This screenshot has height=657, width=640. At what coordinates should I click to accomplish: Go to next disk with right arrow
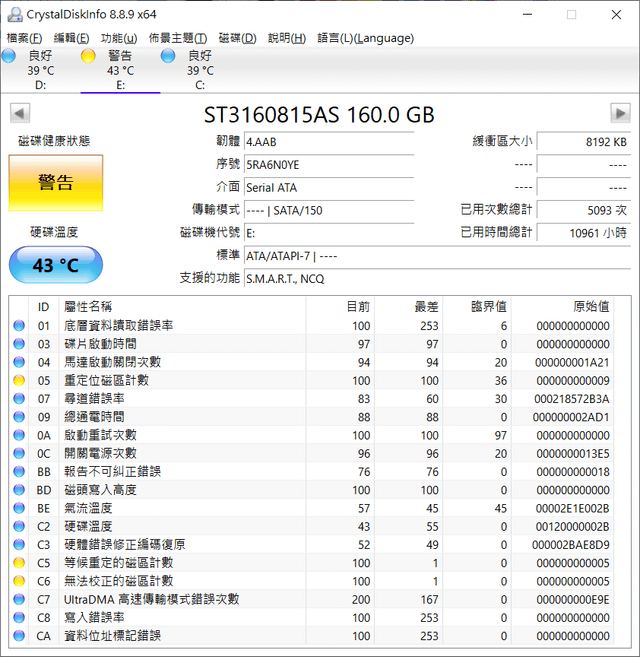(620, 113)
